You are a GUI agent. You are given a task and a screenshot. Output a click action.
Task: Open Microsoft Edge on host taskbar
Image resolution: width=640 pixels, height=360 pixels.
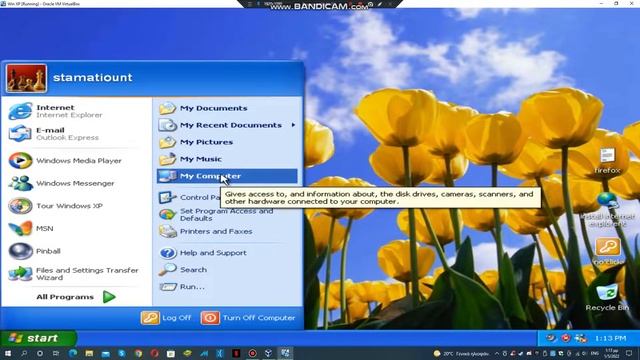73,353
